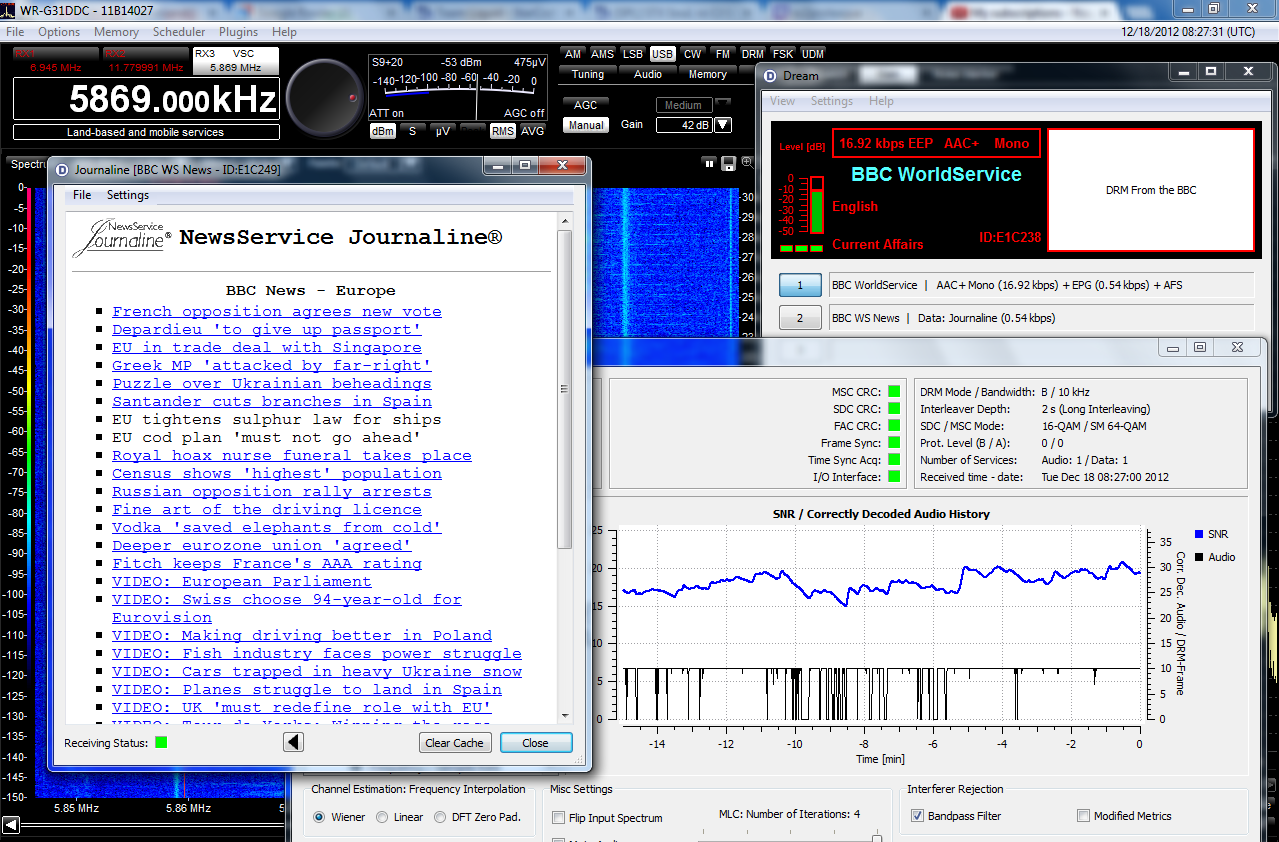Viewport: 1279px width, 842px height.
Task: Click spectrum horizontal scrollbar left arrow
Action: tap(11, 825)
